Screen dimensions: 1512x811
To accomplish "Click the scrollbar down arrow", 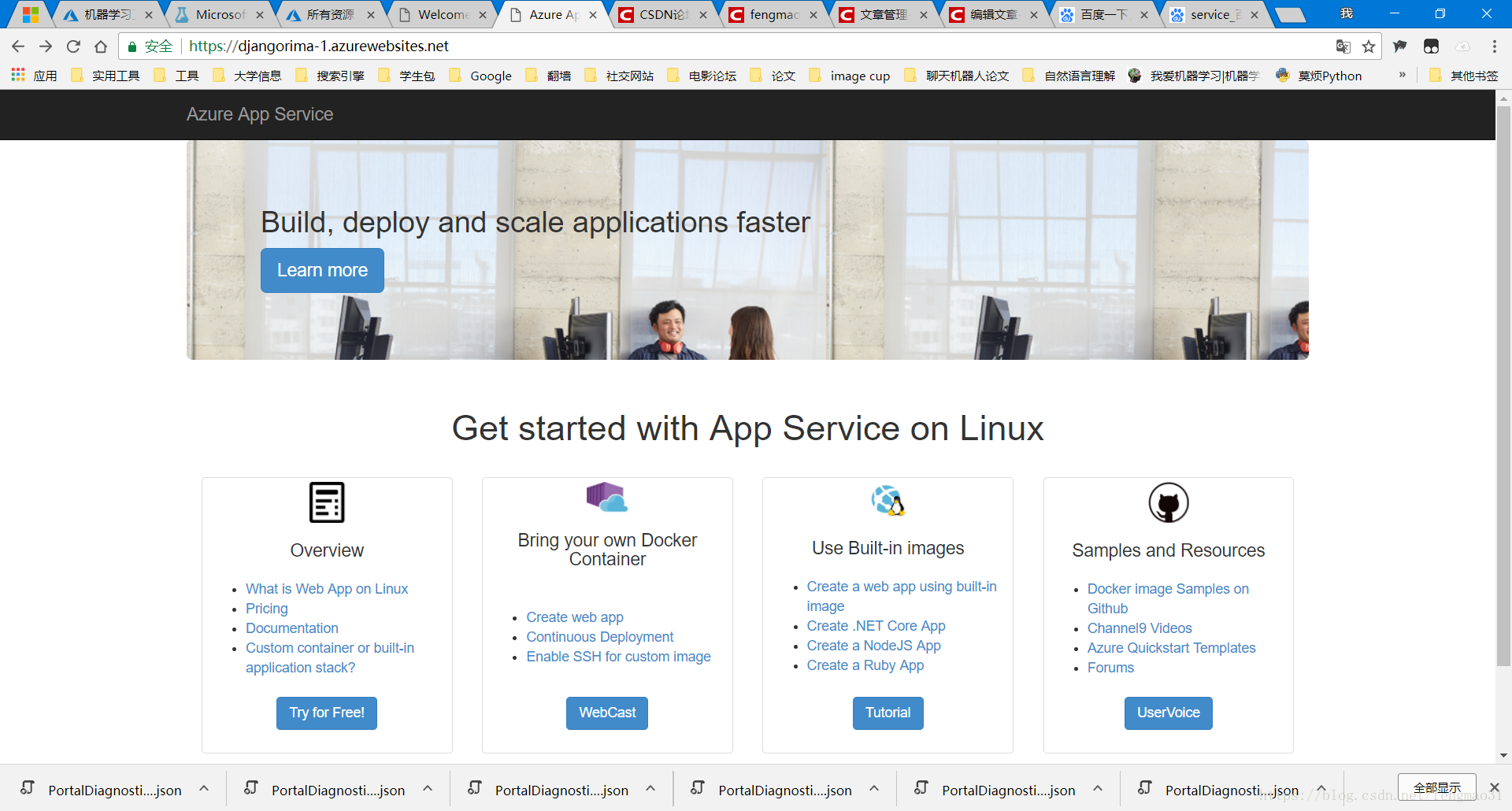I will pyautogui.click(x=1503, y=755).
